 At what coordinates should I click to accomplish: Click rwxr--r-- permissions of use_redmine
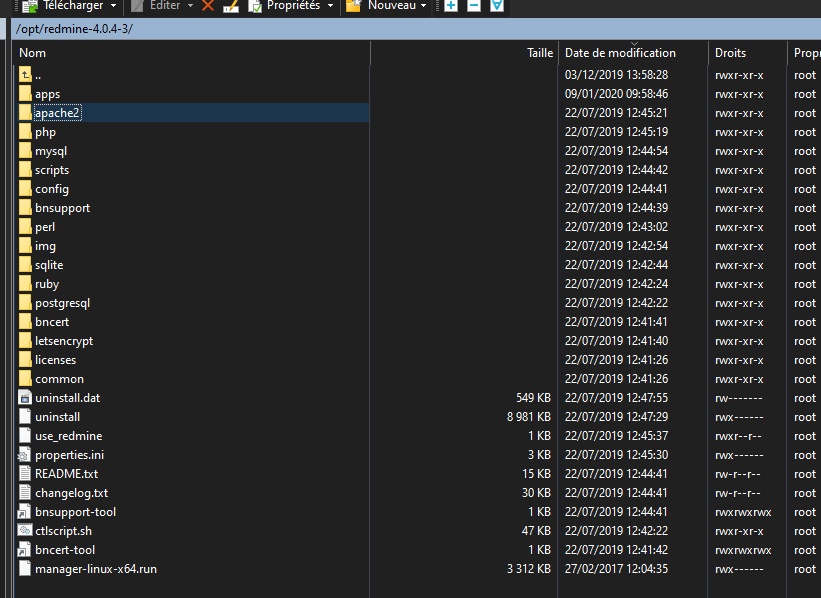click(x=738, y=436)
